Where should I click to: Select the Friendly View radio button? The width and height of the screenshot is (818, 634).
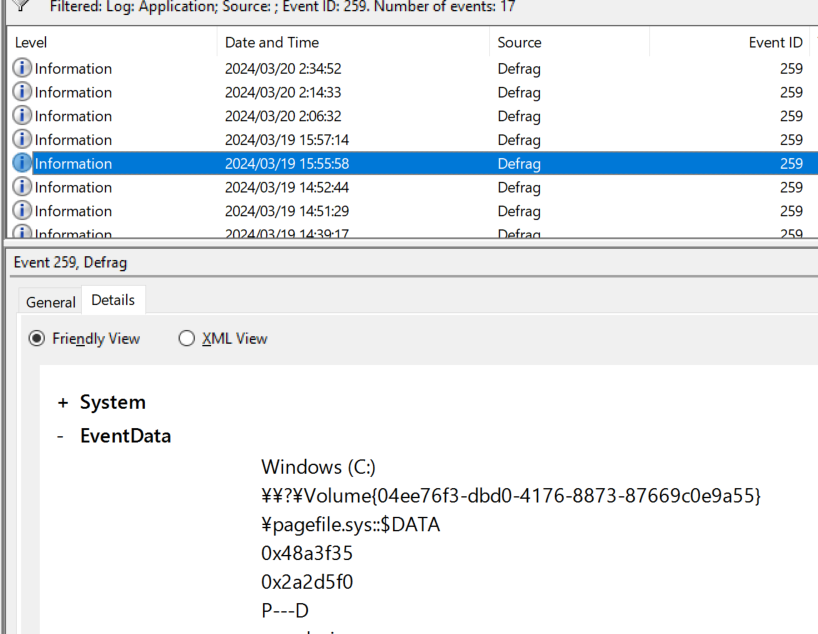pos(37,339)
